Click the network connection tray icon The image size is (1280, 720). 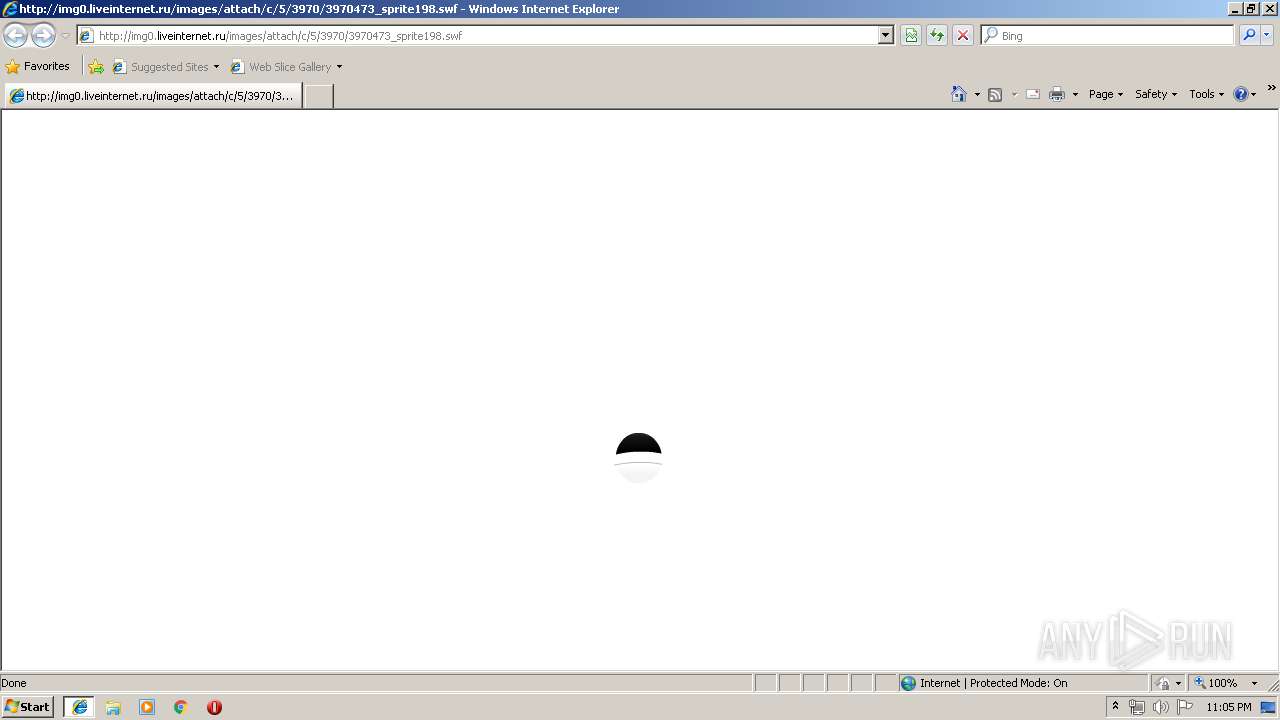coord(1136,707)
